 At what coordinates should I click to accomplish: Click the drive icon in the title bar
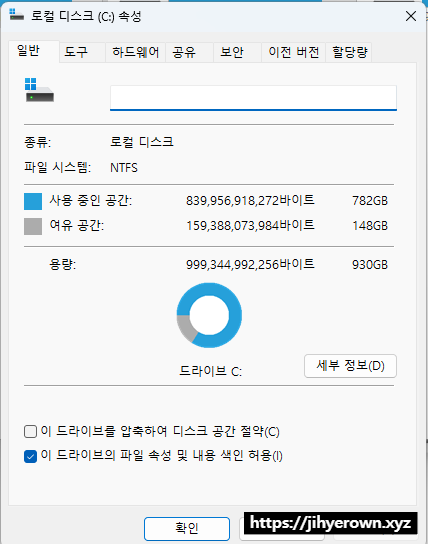(x=16, y=15)
